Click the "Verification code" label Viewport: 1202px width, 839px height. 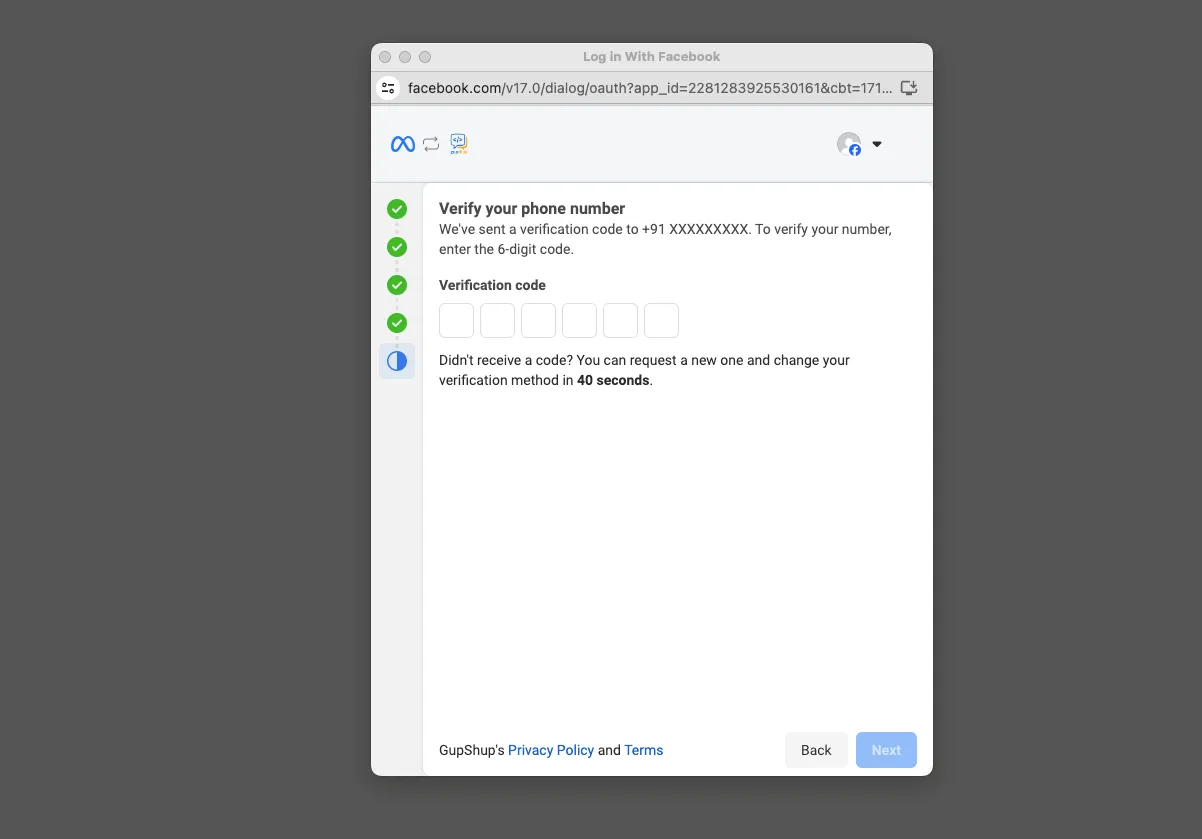click(x=492, y=285)
